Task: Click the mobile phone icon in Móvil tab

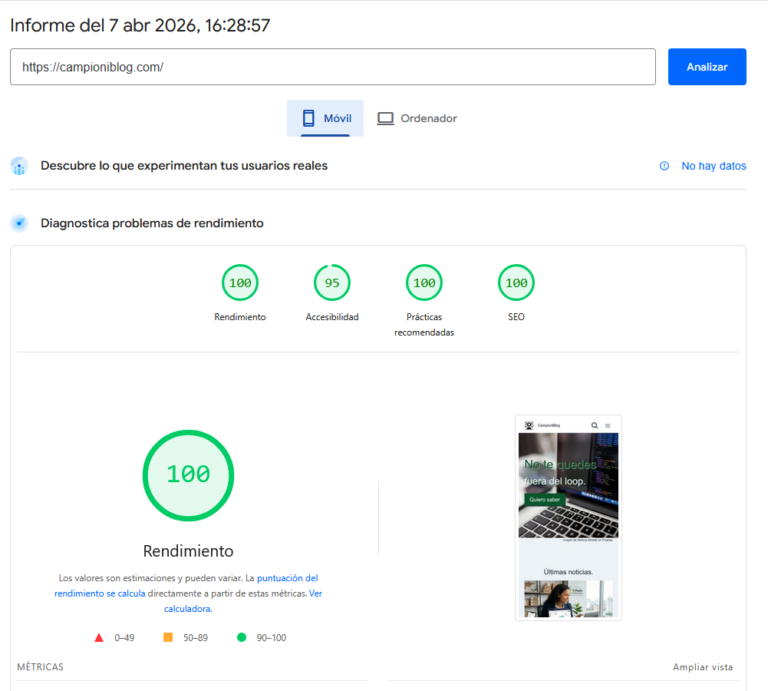Action: pos(308,118)
